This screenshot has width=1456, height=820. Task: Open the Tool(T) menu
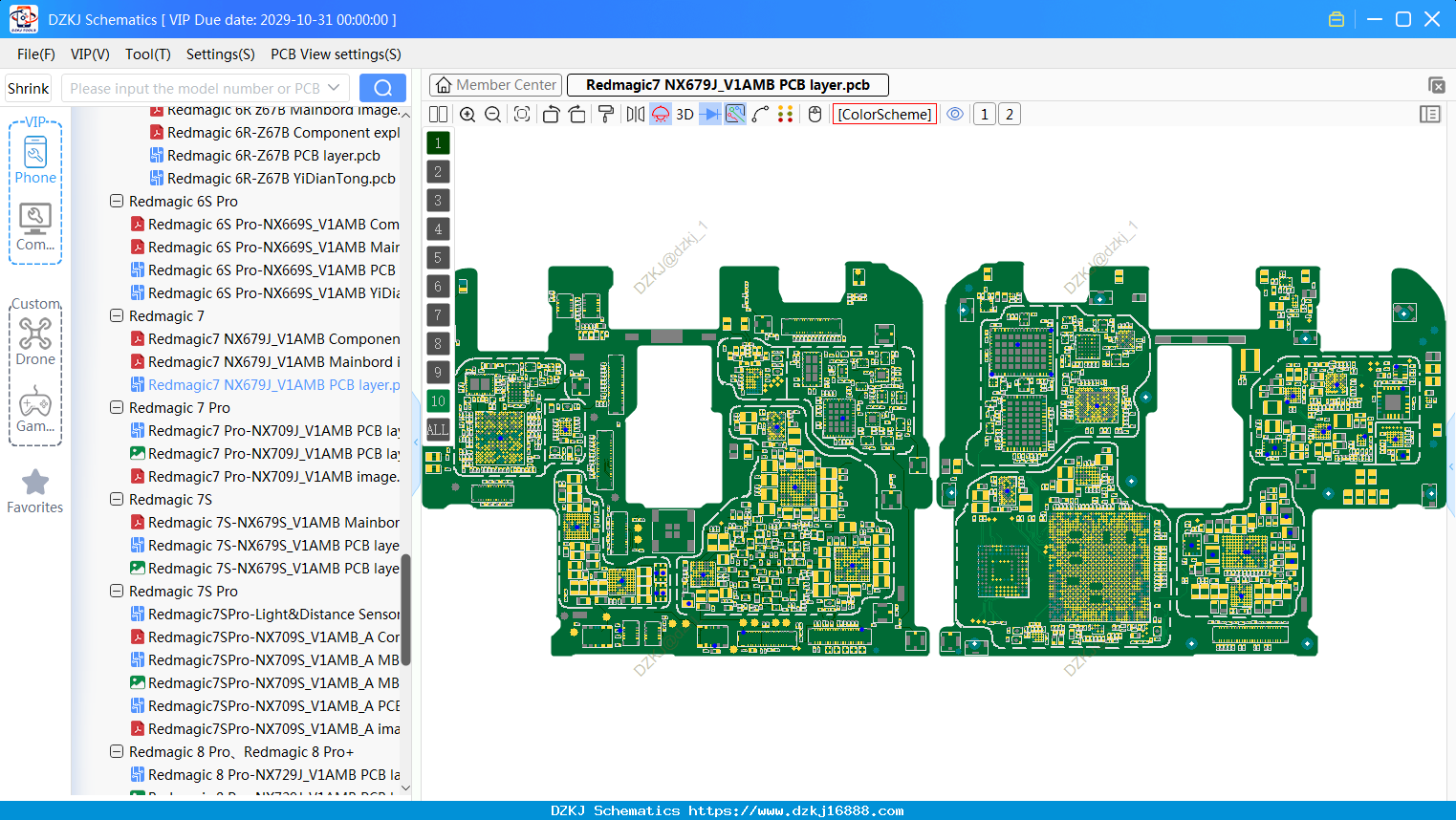(148, 54)
